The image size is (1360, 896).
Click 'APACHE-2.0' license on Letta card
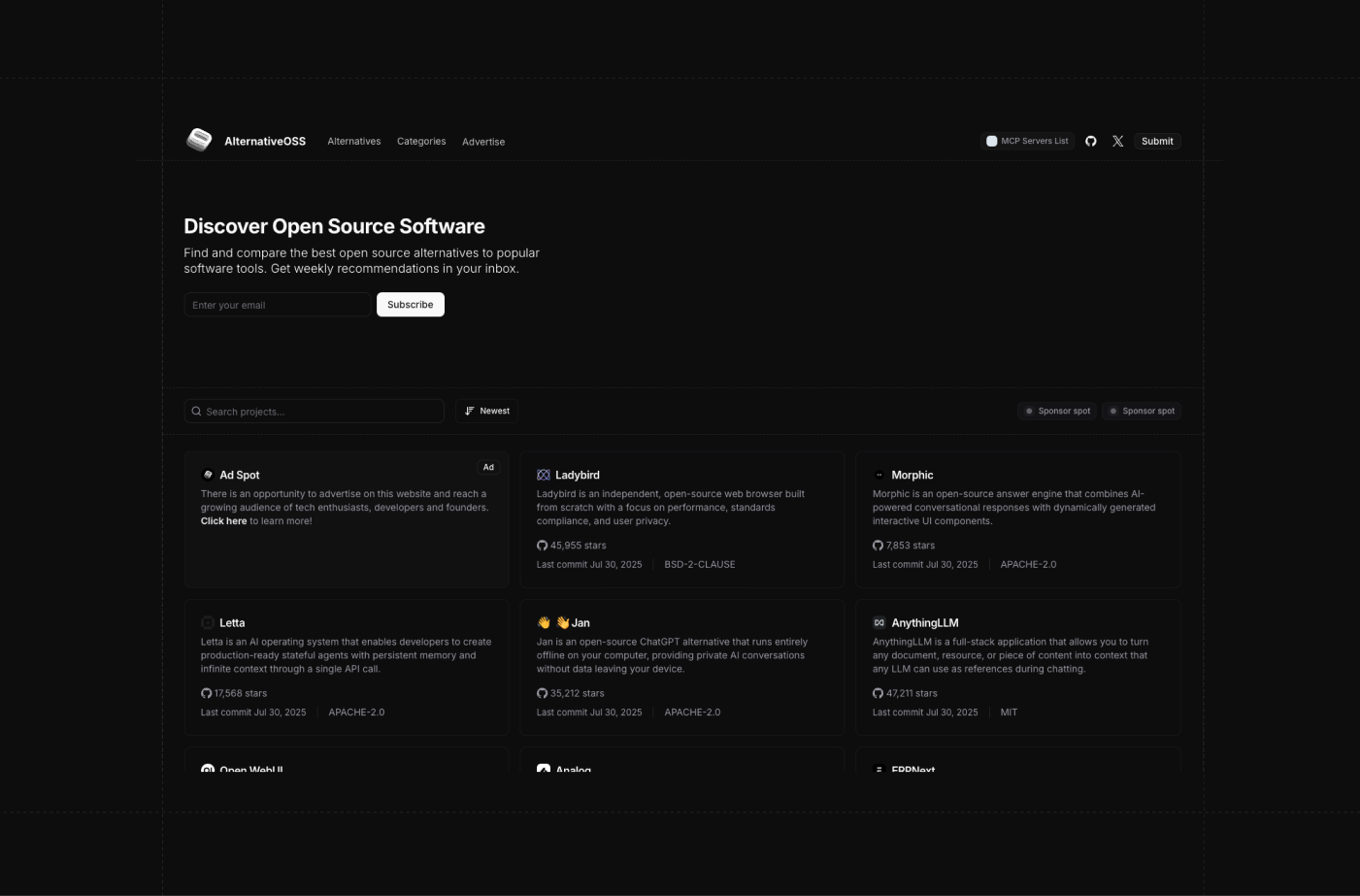click(x=356, y=713)
